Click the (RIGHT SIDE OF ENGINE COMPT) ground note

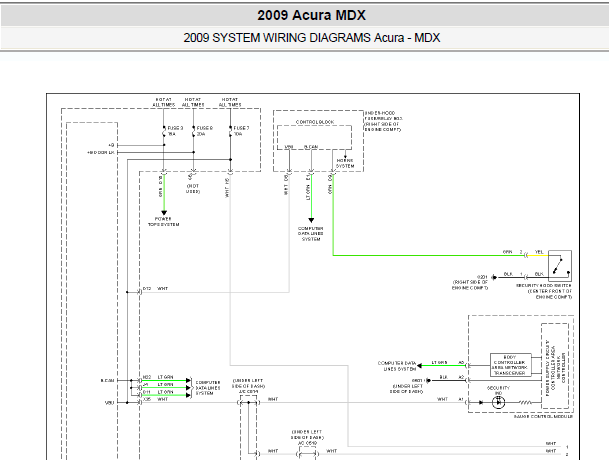(470, 285)
